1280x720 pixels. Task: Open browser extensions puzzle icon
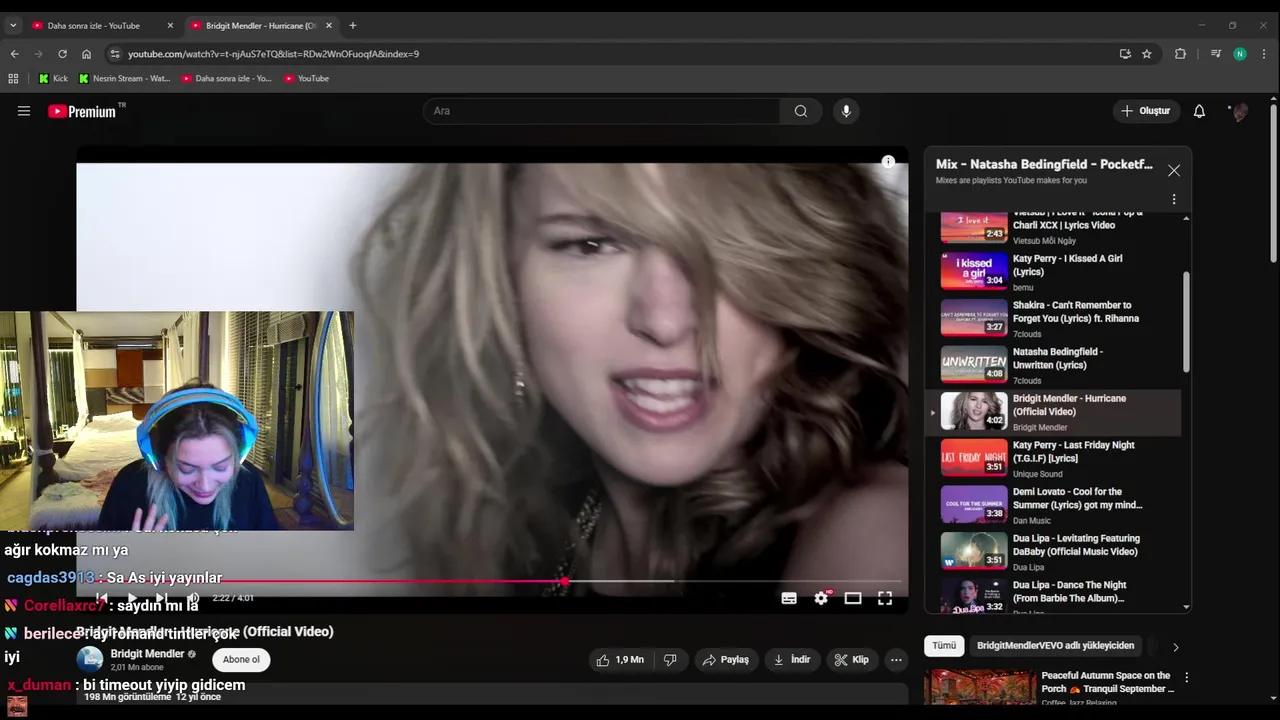click(x=1180, y=54)
